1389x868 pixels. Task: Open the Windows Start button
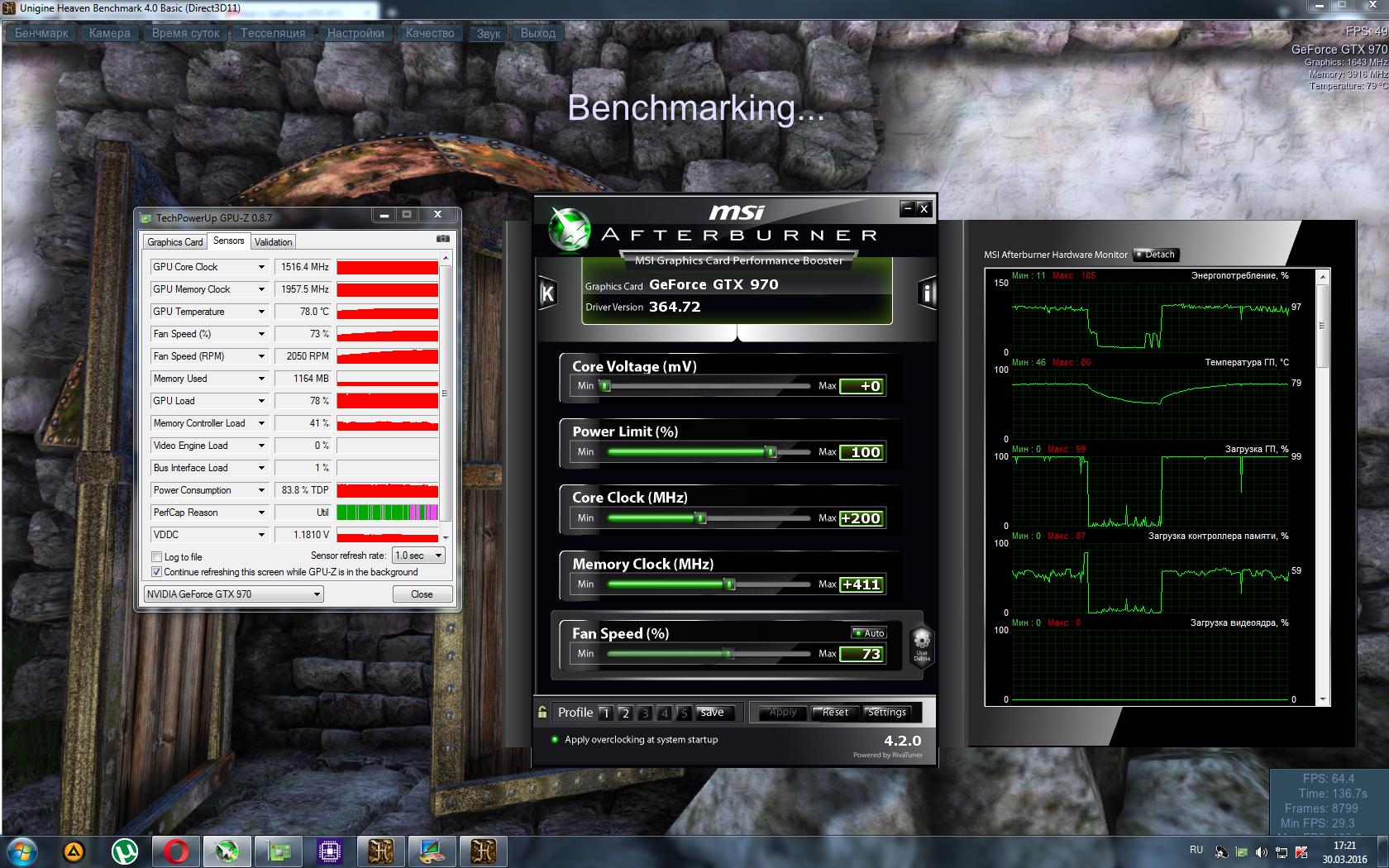click(21, 851)
